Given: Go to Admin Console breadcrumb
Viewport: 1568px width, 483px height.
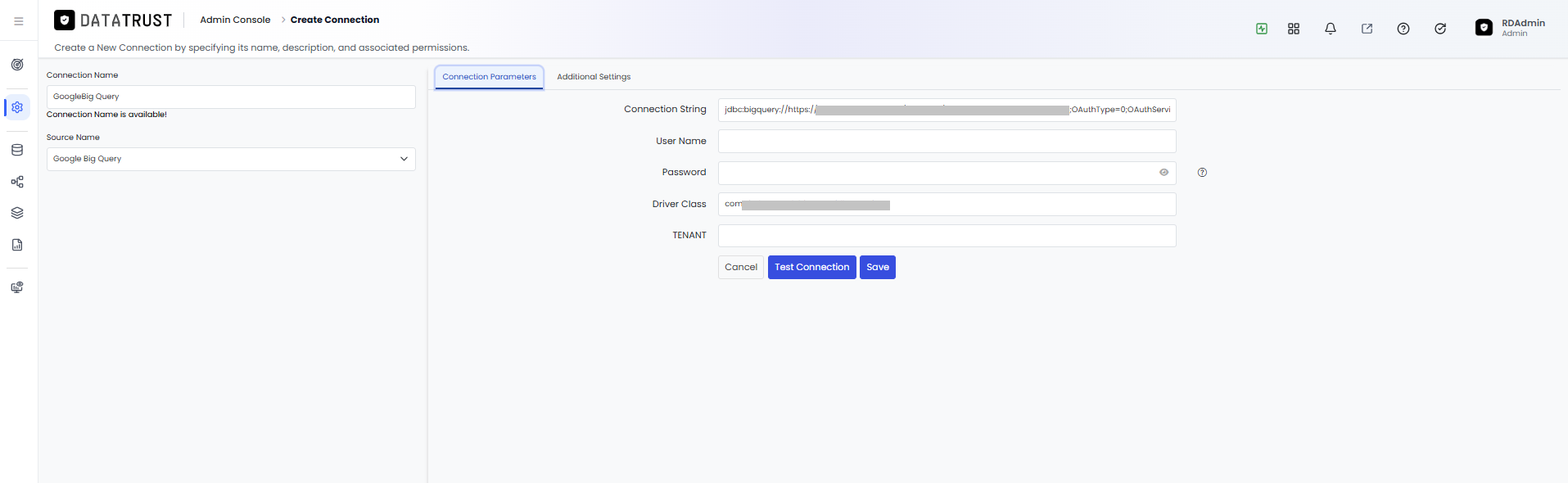Looking at the screenshot, I should coord(235,20).
